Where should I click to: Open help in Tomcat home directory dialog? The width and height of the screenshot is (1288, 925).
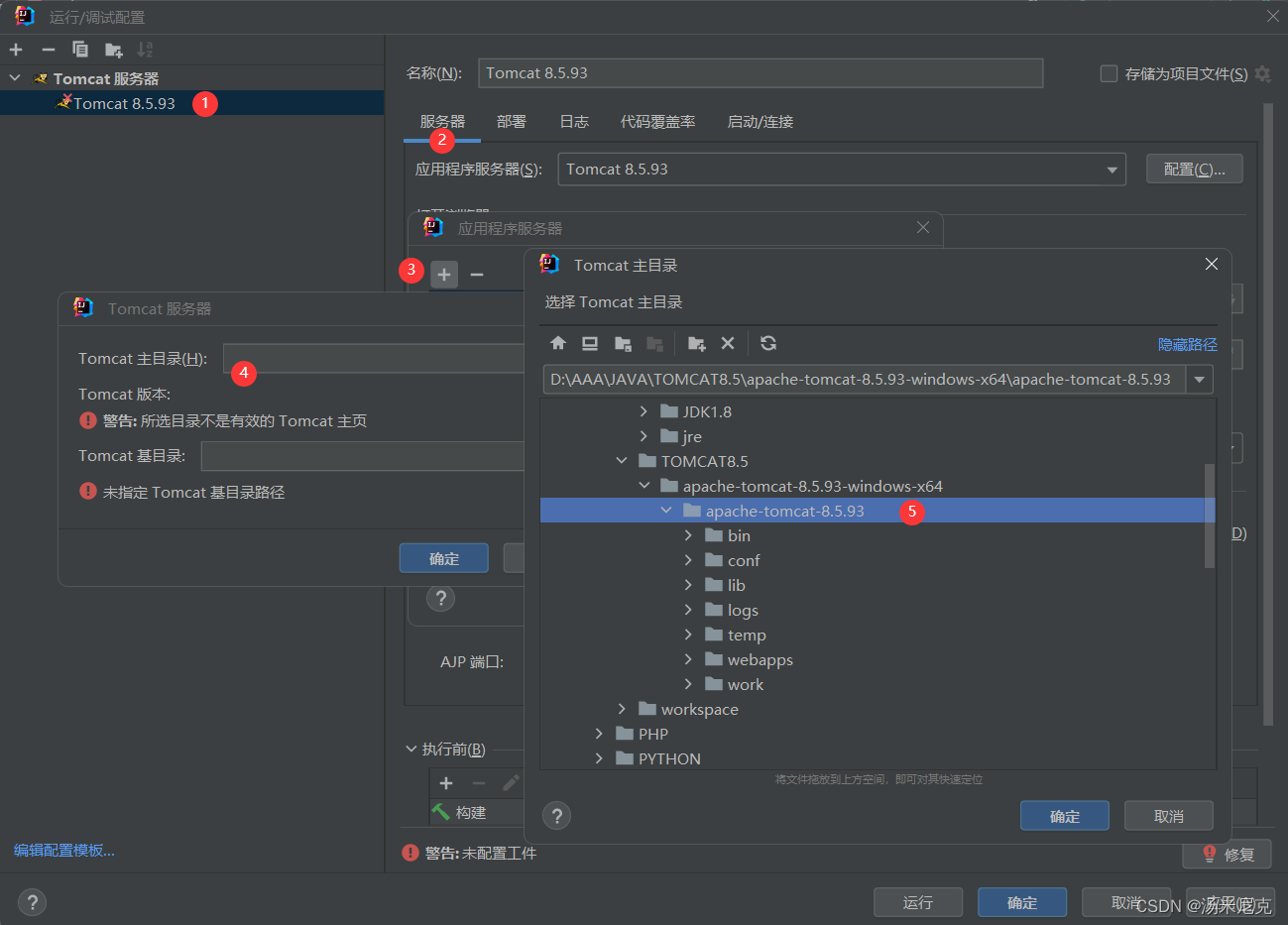coord(557,816)
